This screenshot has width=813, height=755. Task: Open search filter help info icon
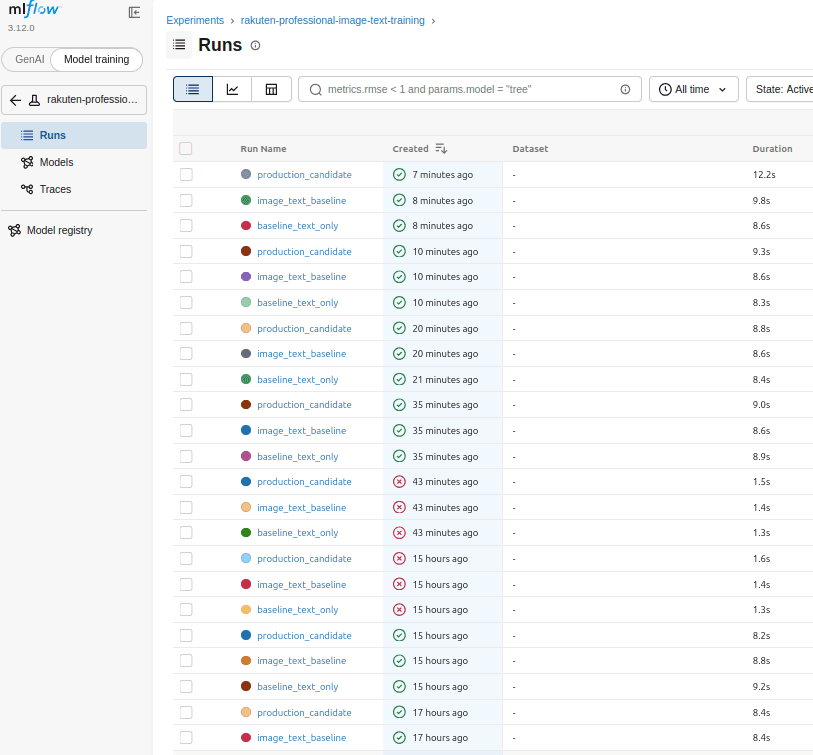(625, 89)
